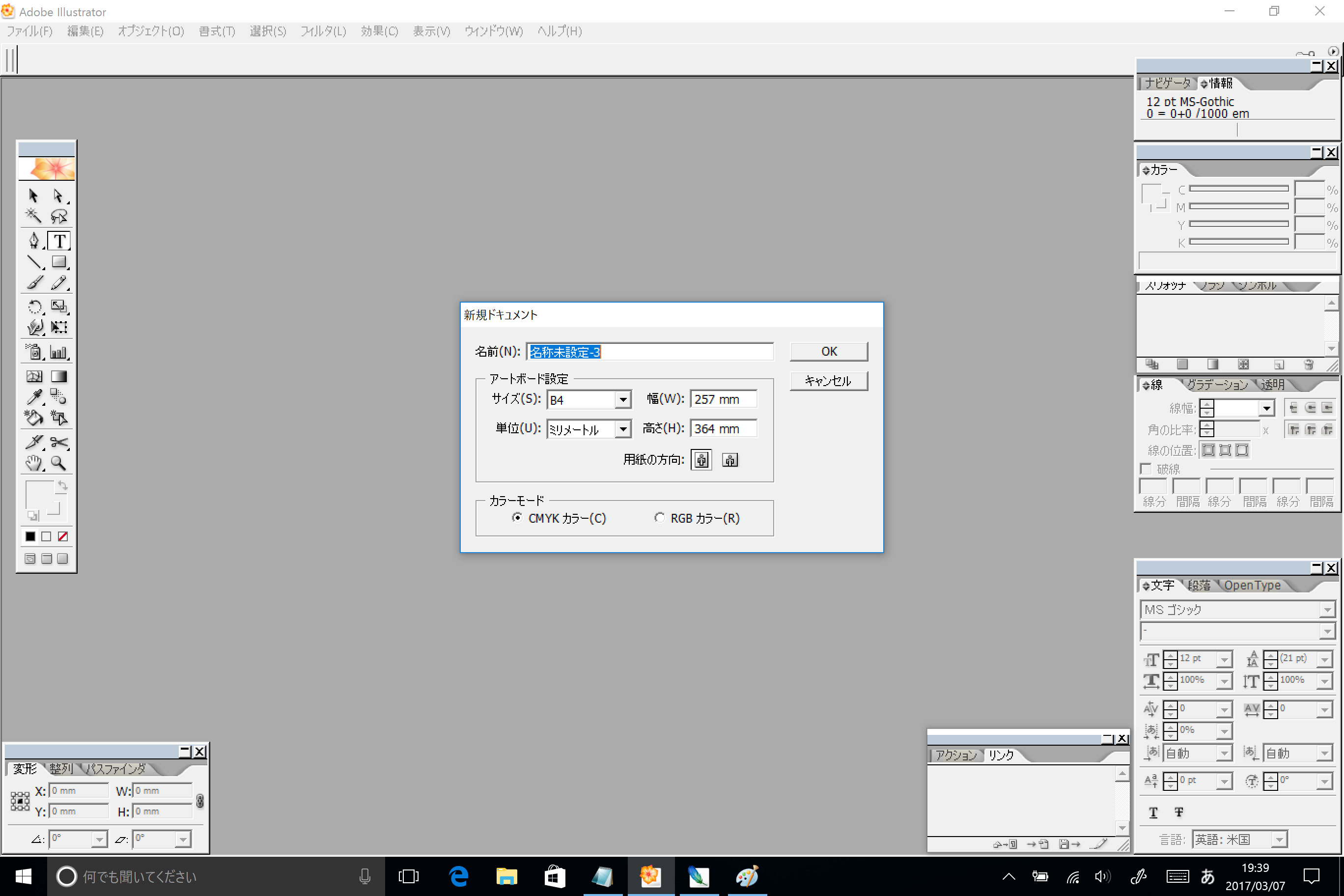
Task: Enable the 破線 dashed line checkbox
Action: tap(1146, 469)
